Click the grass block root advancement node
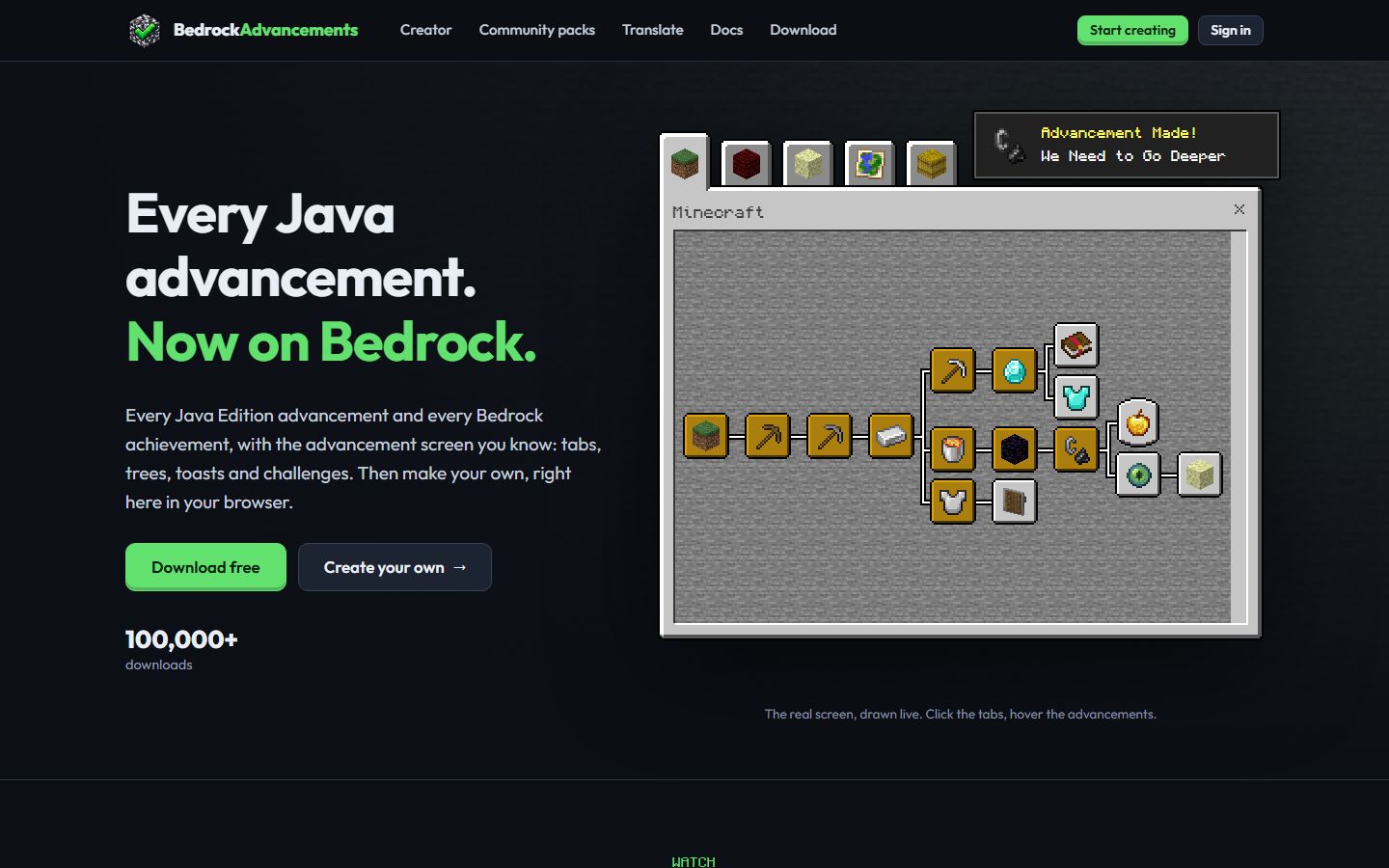The image size is (1389, 868). point(706,436)
